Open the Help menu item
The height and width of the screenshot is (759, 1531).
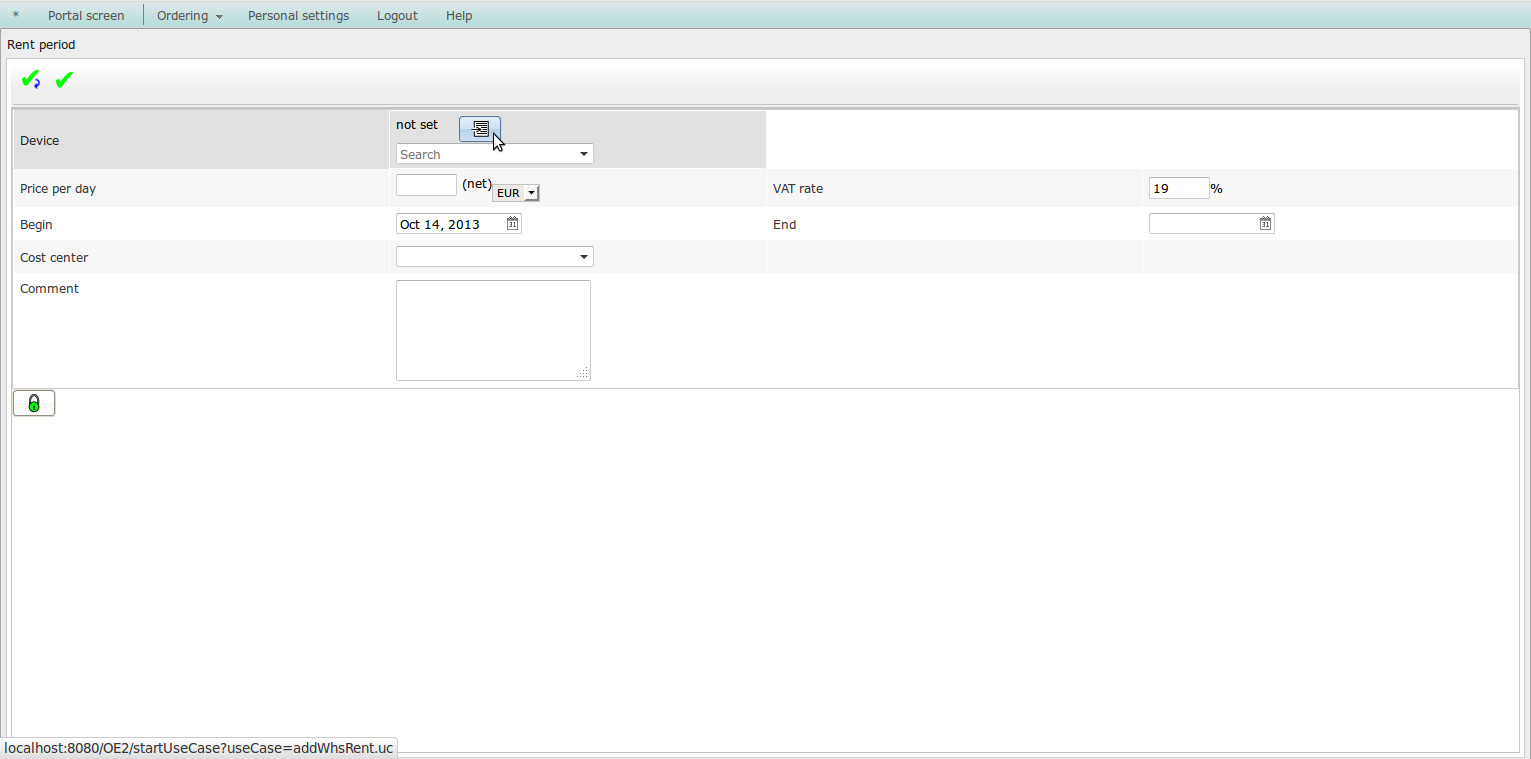pyautogui.click(x=459, y=16)
